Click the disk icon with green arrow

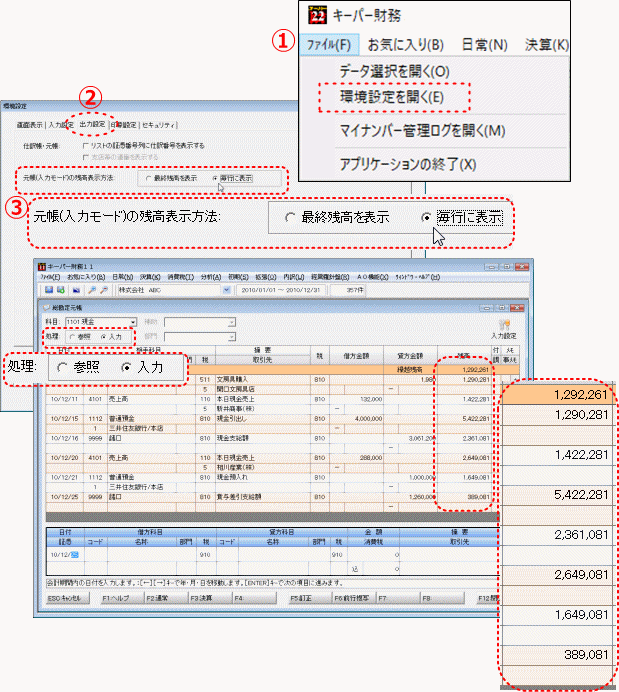[x=61, y=290]
